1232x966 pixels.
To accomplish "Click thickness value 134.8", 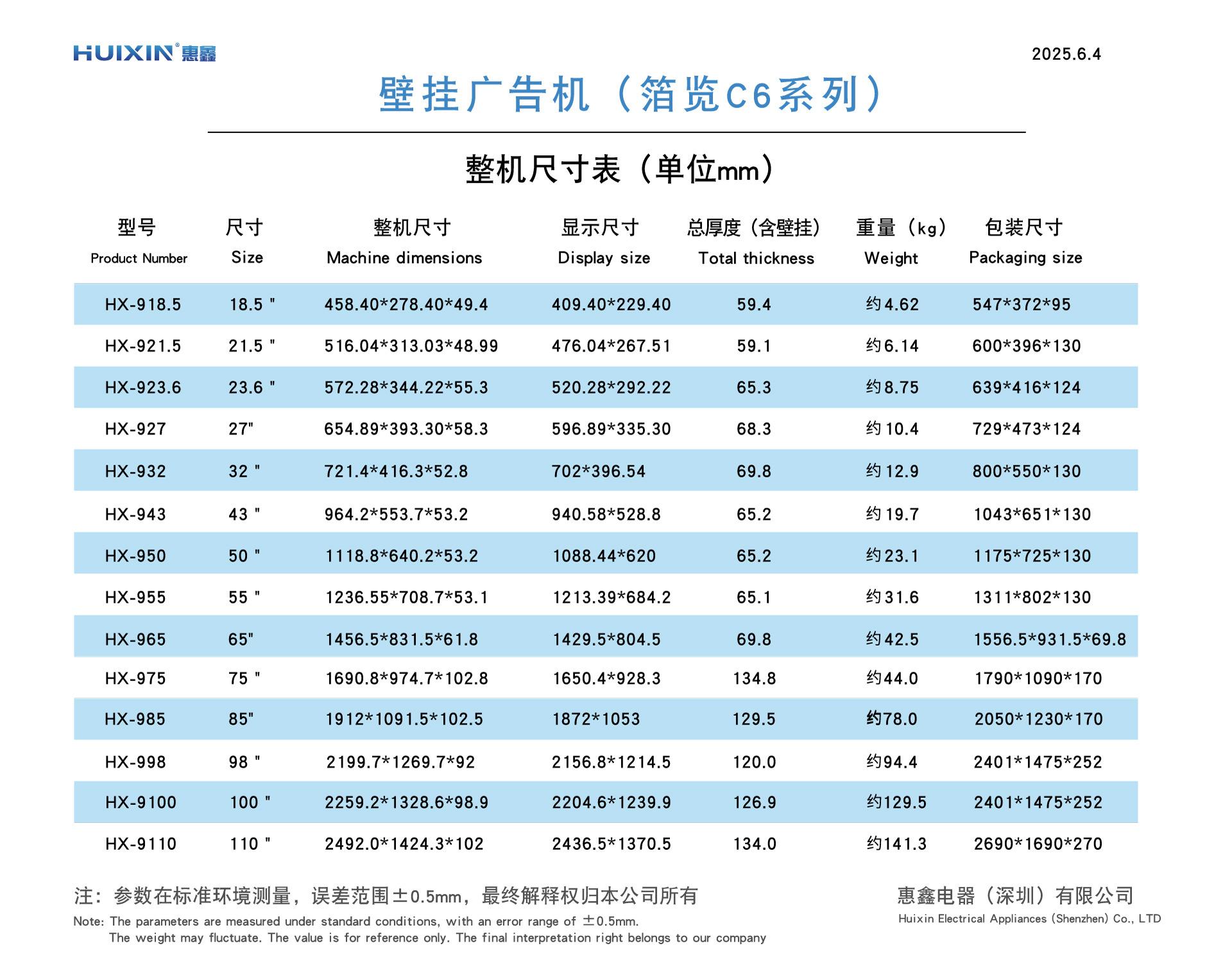I will [754, 678].
